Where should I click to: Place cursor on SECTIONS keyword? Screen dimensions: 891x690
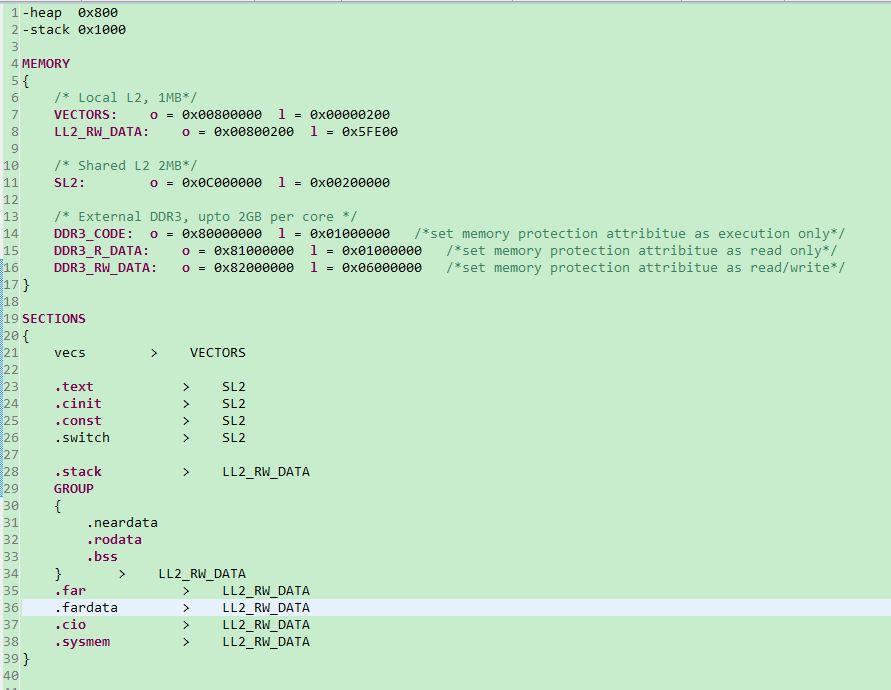[x=54, y=319]
